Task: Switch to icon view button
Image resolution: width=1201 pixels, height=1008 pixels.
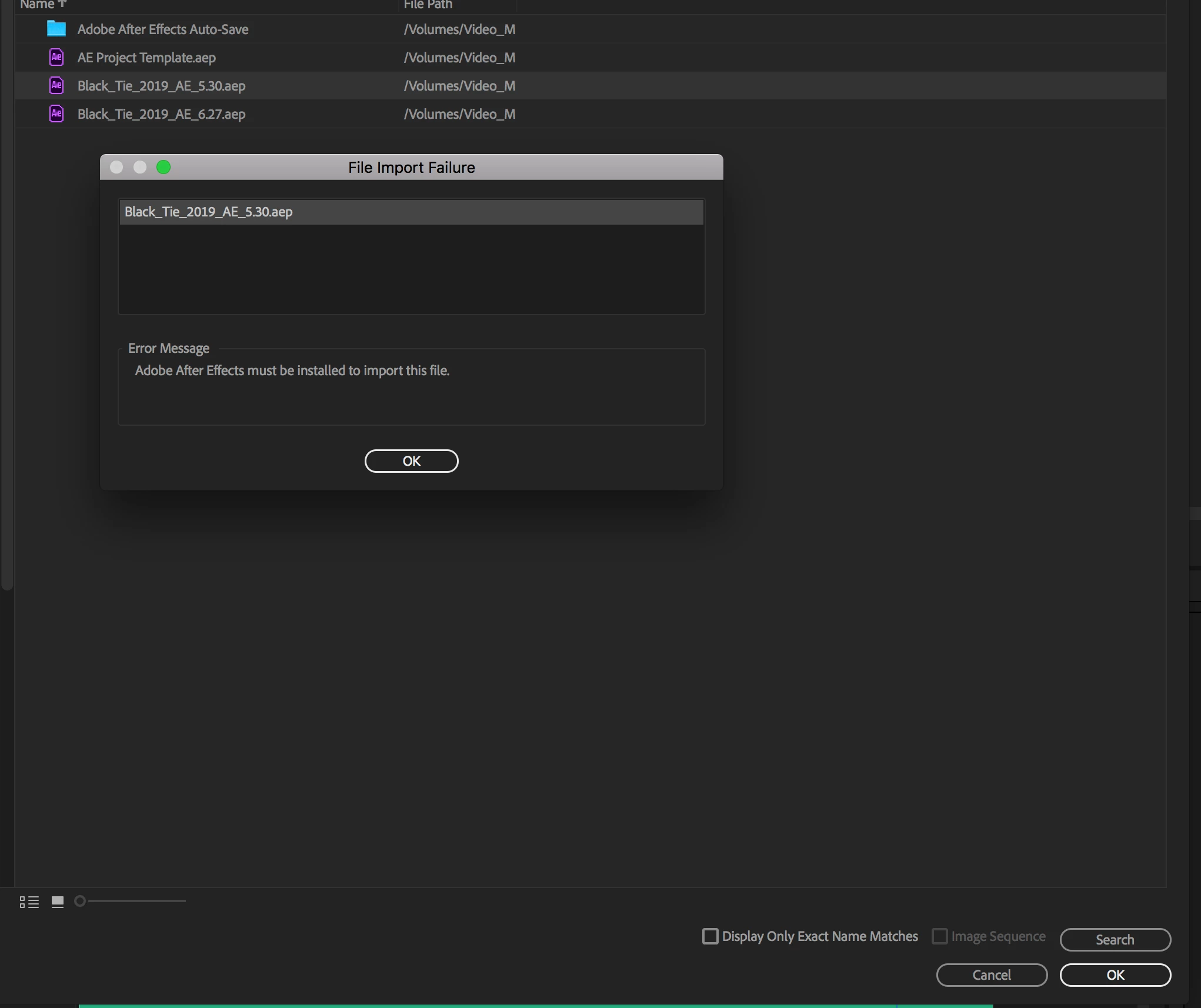Action: (x=58, y=902)
